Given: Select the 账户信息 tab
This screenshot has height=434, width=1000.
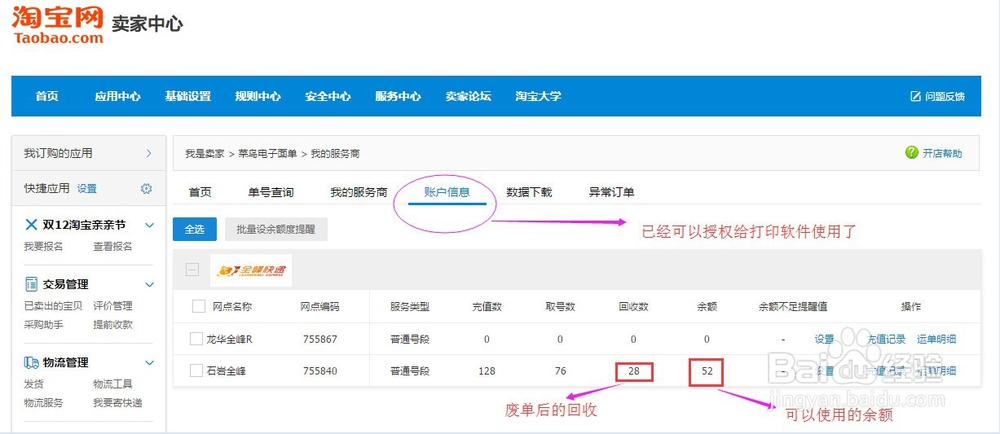Looking at the screenshot, I should pos(447,192).
